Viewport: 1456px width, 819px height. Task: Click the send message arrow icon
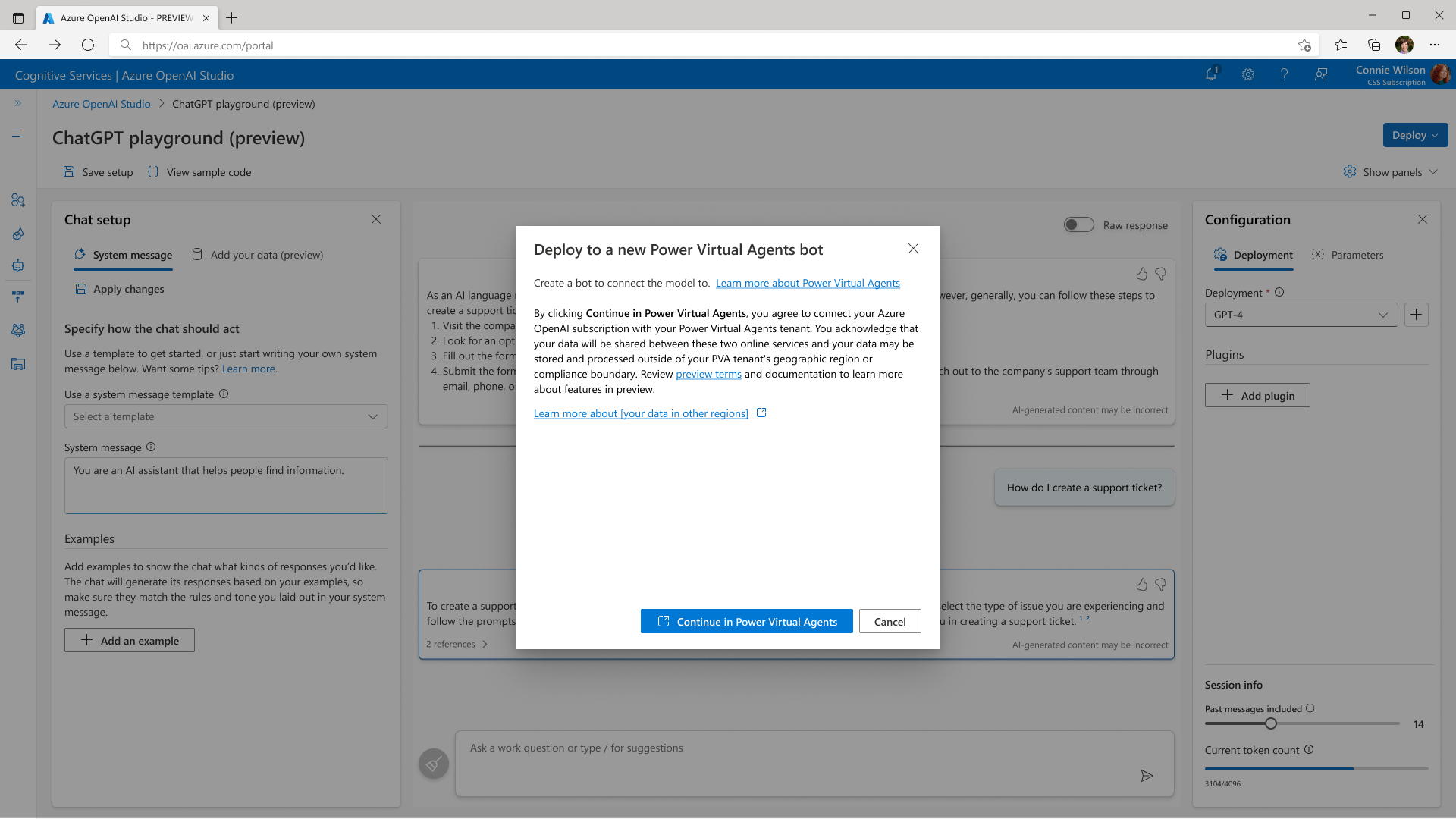[1147, 775]
